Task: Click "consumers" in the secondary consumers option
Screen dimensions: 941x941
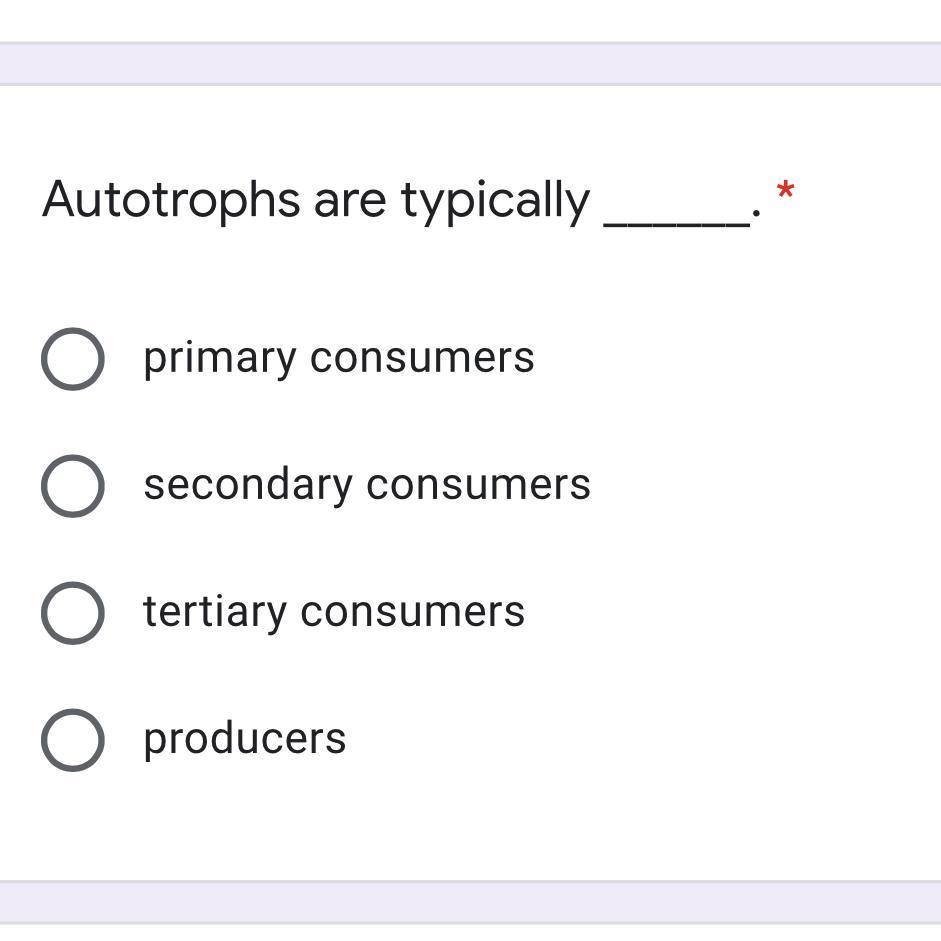Action: click(x=478, y=485)
